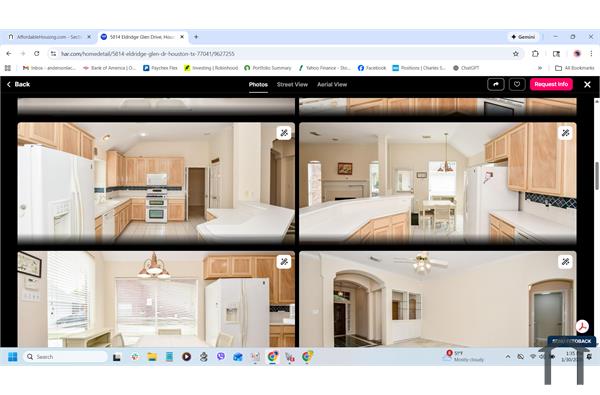Open the All Bookmarks folder
The image size is (600, 395).
(x=574, y=68)
